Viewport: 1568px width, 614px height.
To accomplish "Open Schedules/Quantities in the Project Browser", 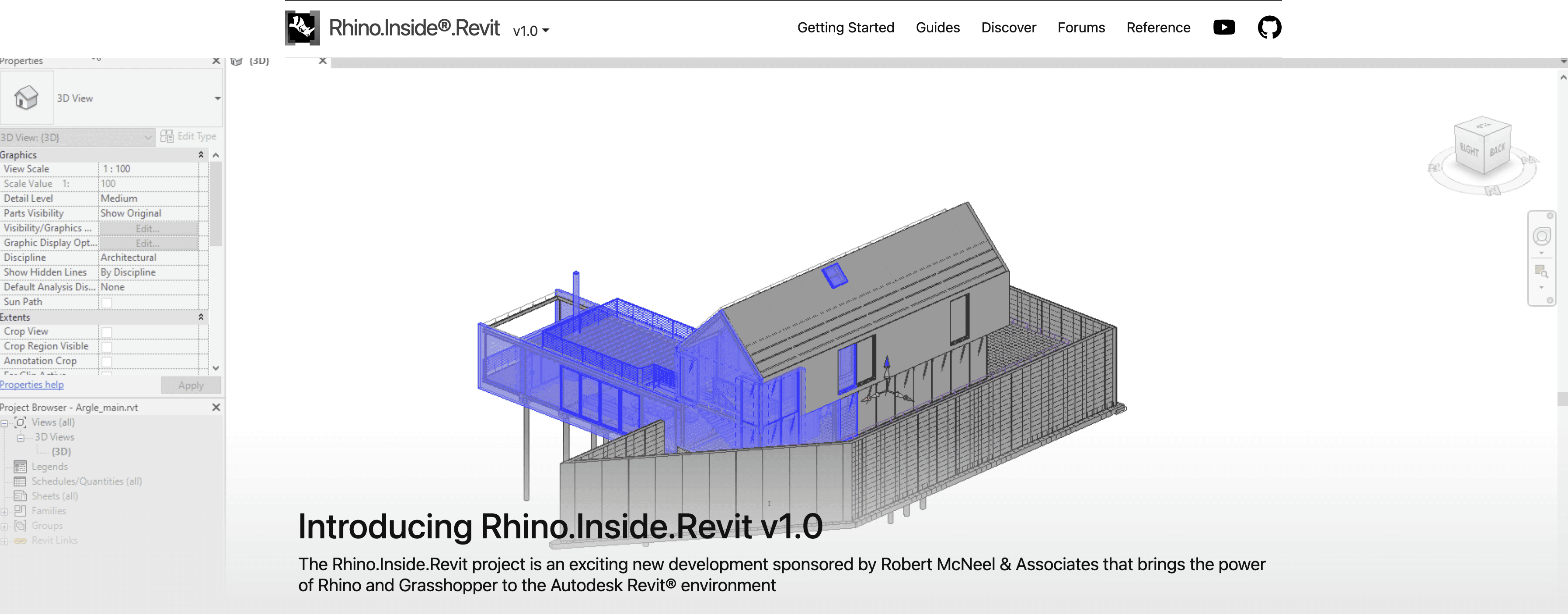I will click(87, 481).
